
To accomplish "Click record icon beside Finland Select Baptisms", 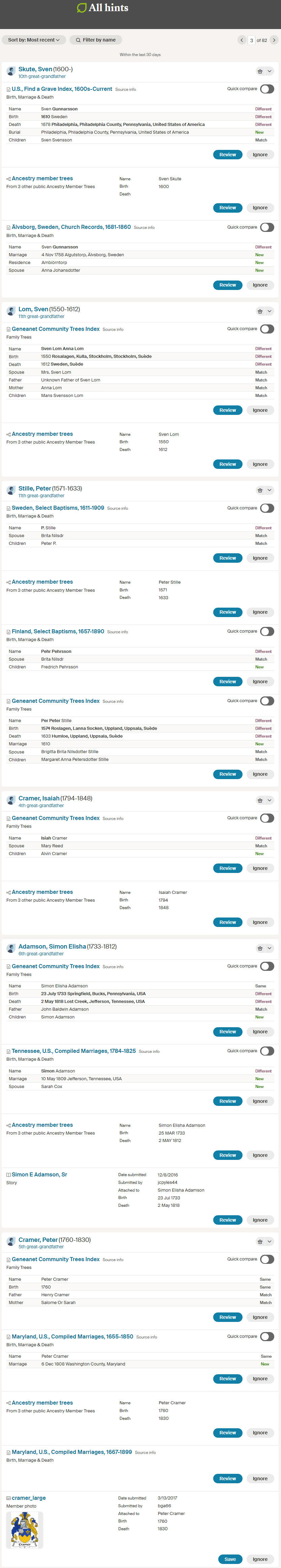I will click(x=8, y=632).
